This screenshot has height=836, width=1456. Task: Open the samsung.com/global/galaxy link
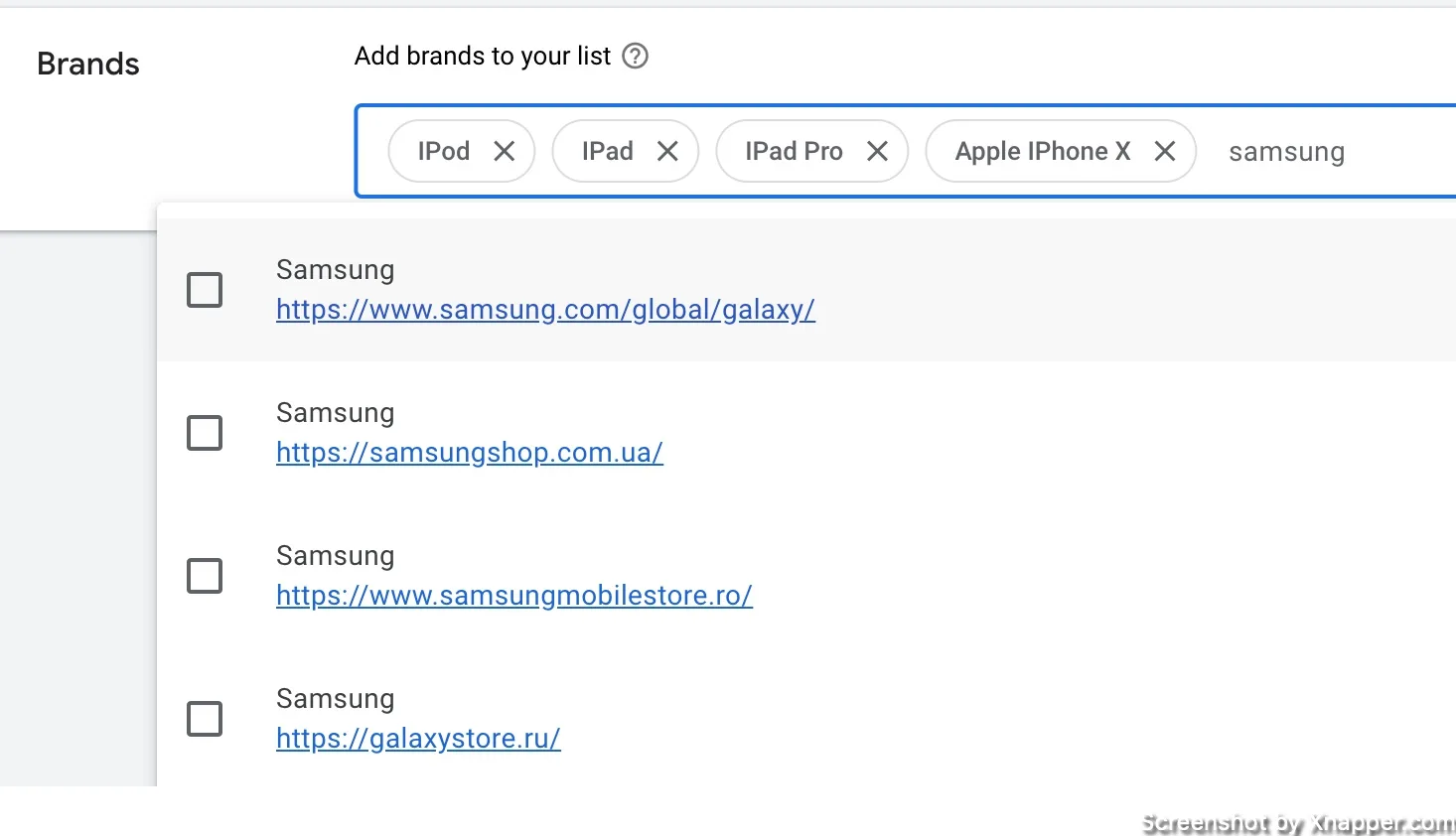point(545,310)
